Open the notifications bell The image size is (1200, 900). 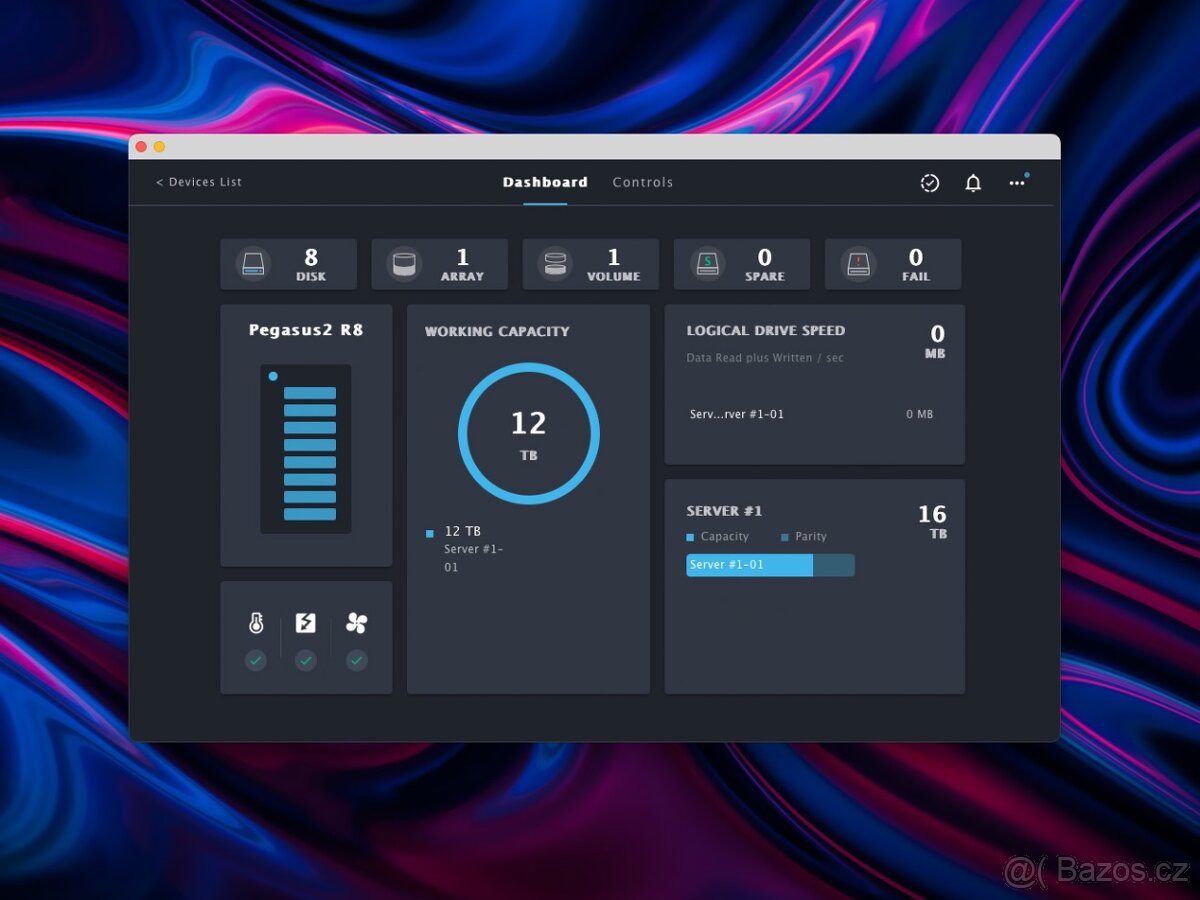[x=973, y=183]
